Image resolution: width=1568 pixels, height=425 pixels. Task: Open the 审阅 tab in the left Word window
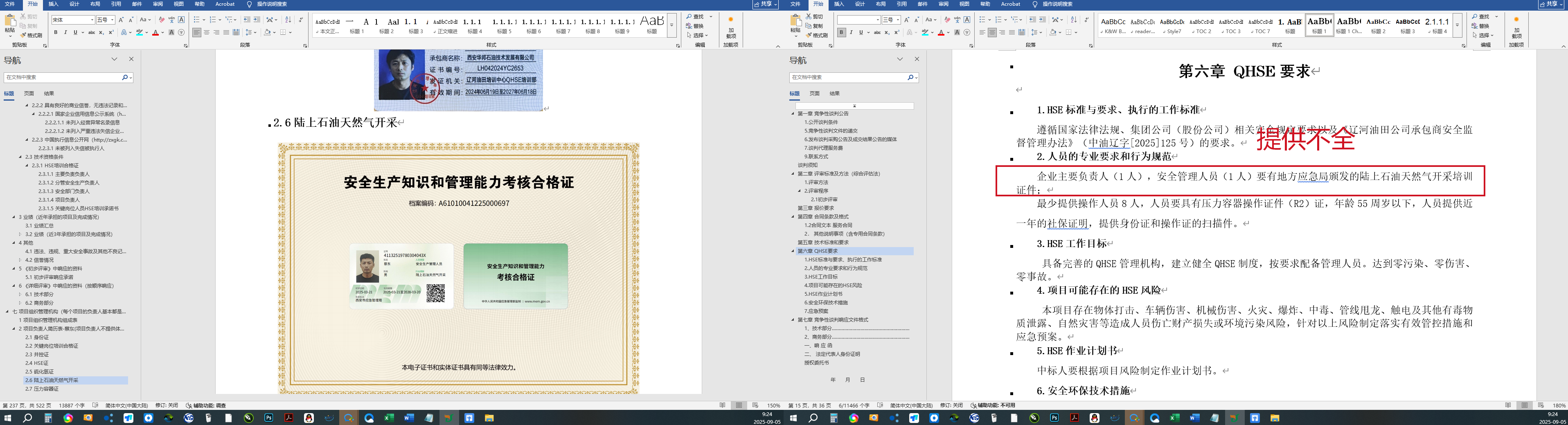[158, 4]
